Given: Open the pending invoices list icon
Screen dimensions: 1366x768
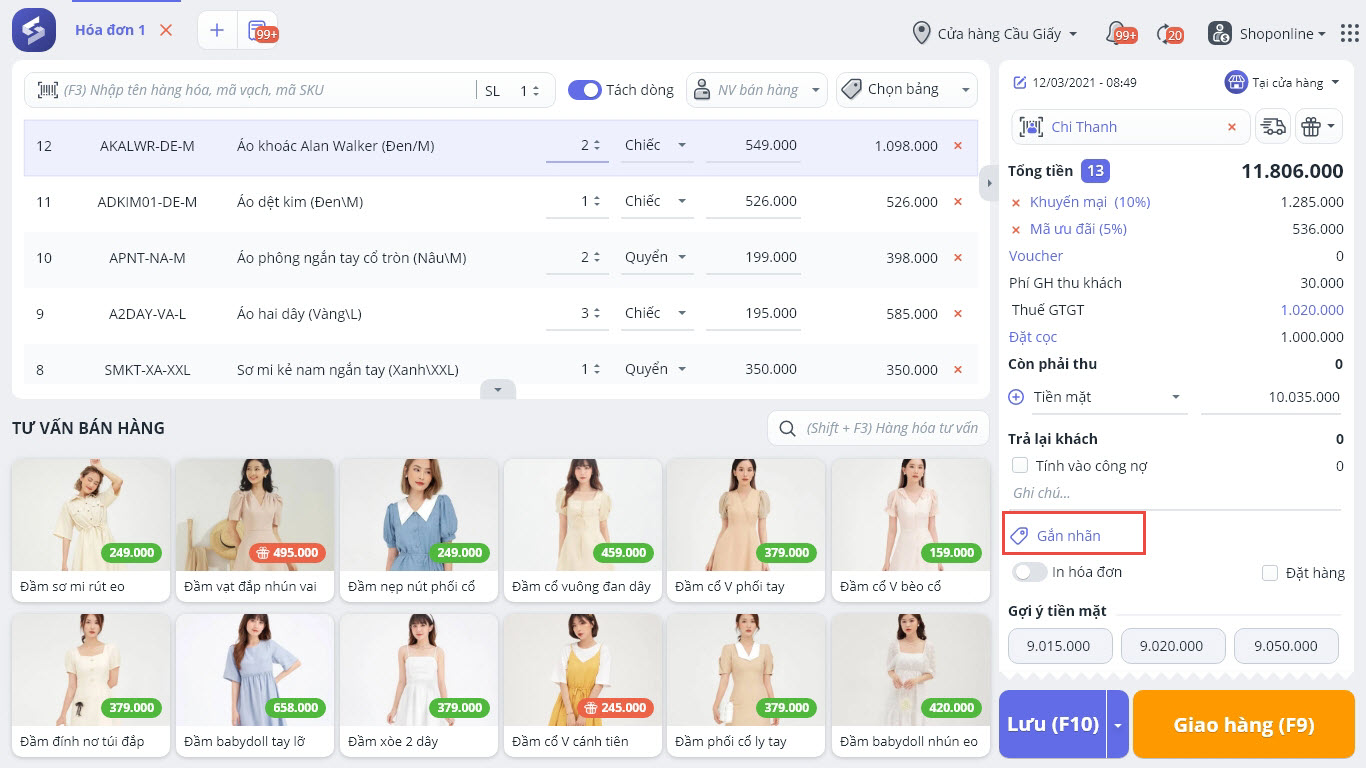Looking at the screenshot, I should (258, 30).
